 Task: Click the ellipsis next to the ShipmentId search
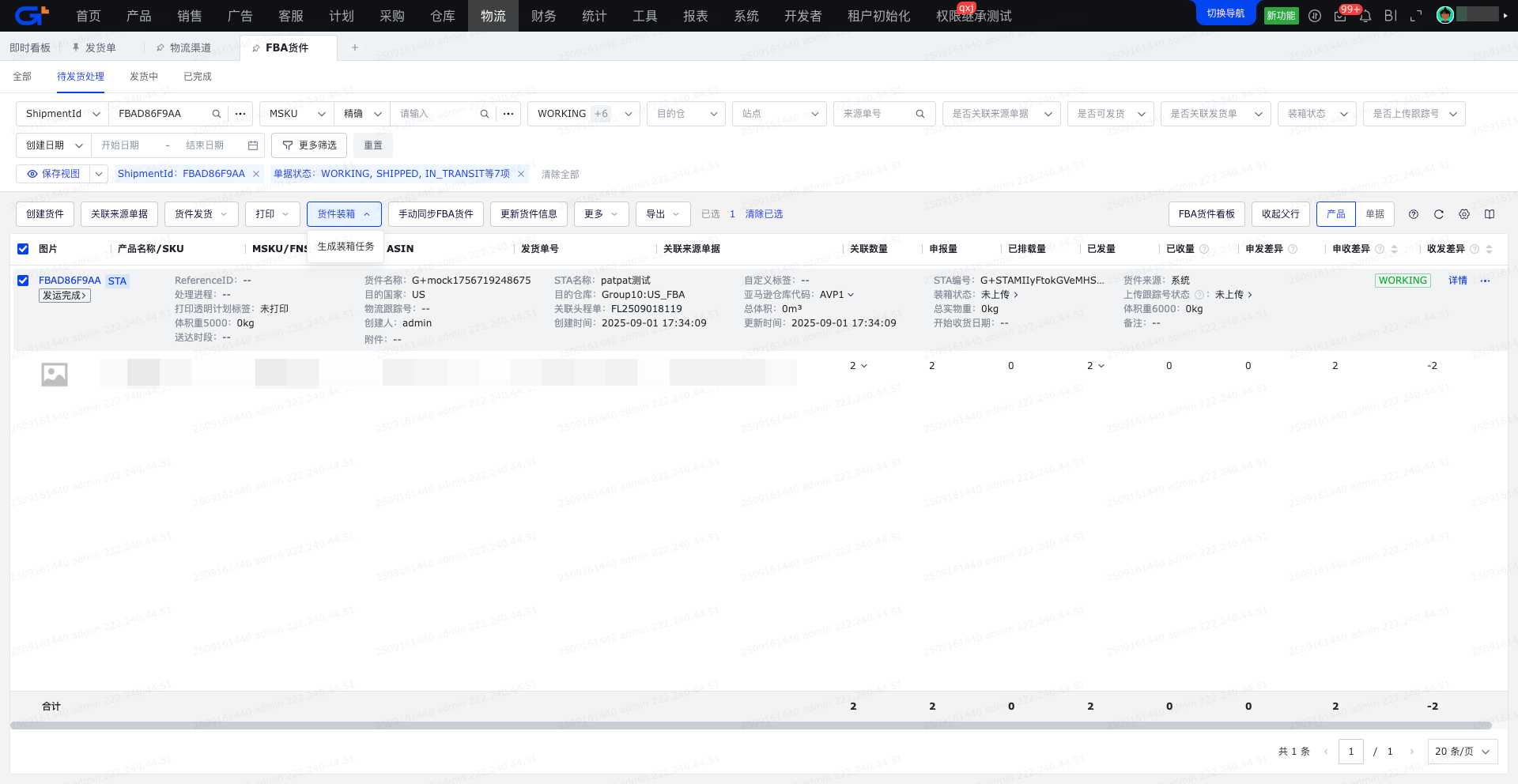point(240,114)
